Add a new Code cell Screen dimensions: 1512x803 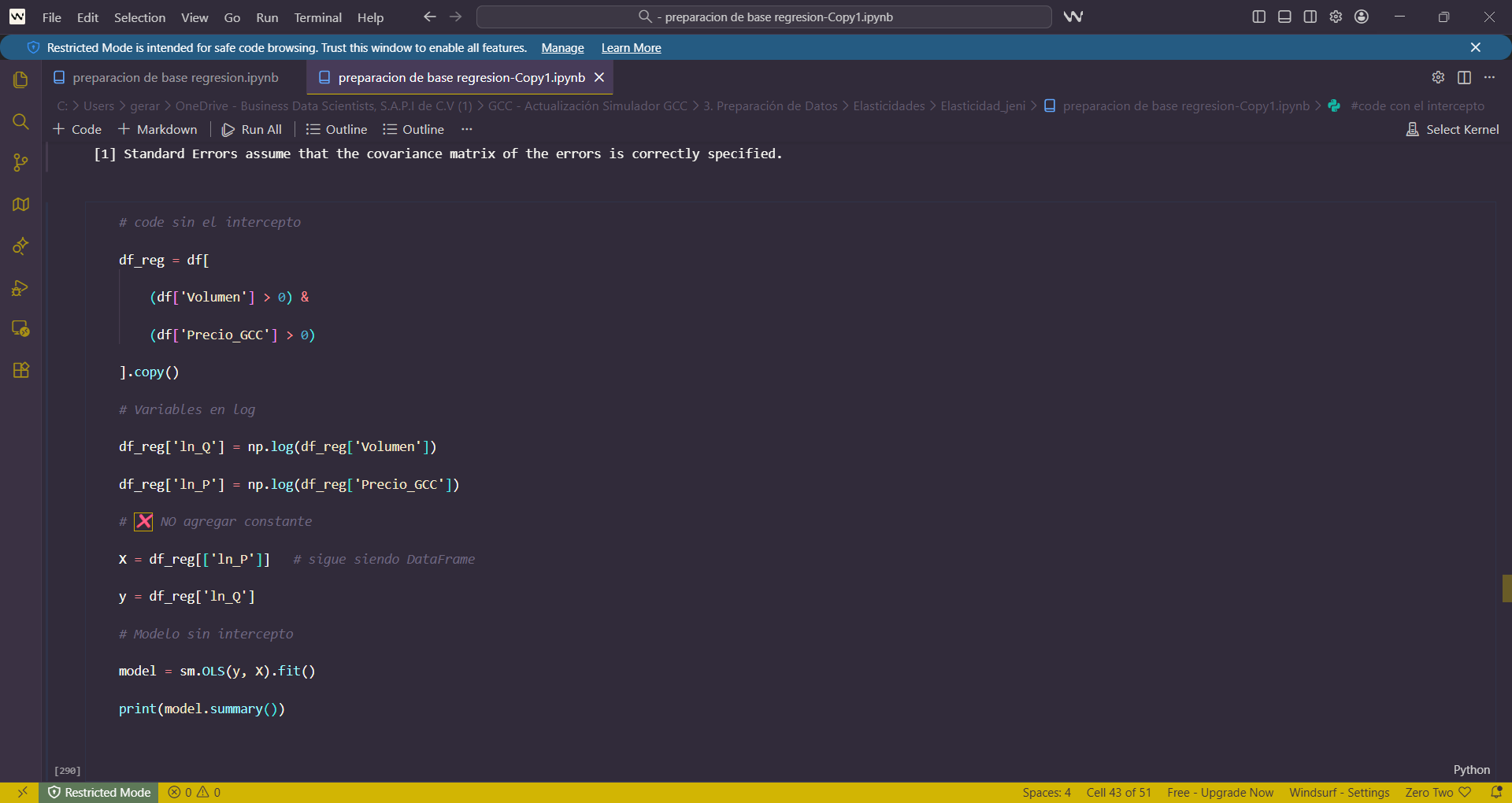(77, 129)
